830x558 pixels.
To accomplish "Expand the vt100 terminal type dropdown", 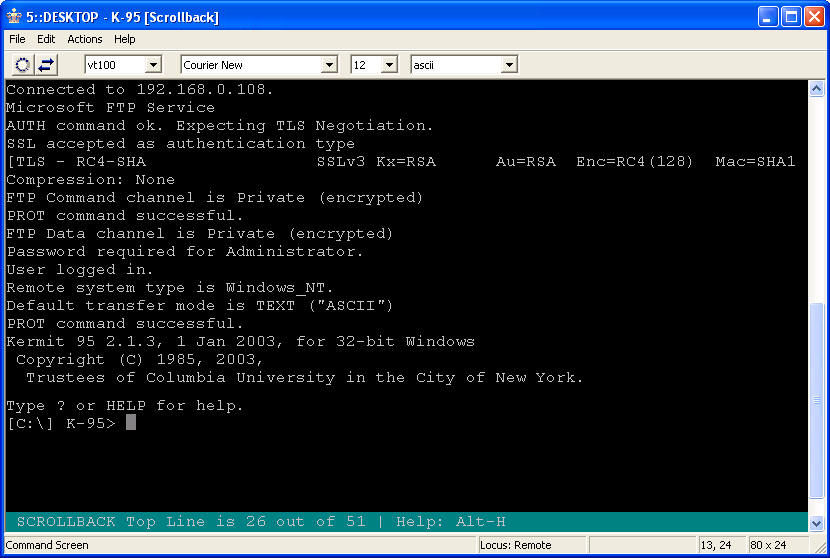I will [x=153, y=65].
